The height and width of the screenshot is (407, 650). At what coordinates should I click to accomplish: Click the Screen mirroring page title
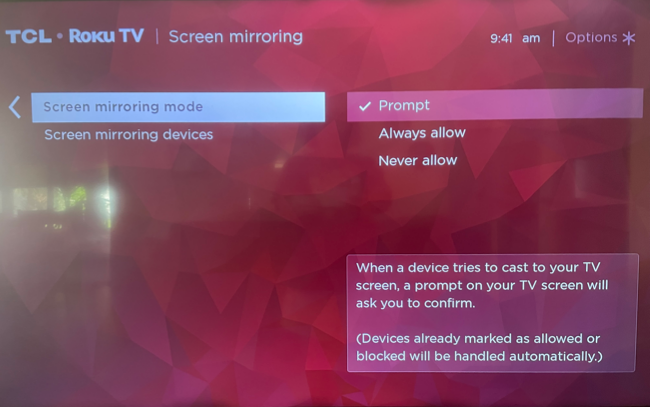click(235, 37)
